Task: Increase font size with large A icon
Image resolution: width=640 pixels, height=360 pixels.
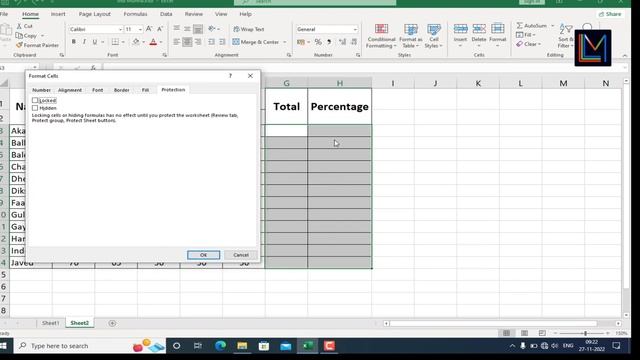Action: click(x=149, y=29)
